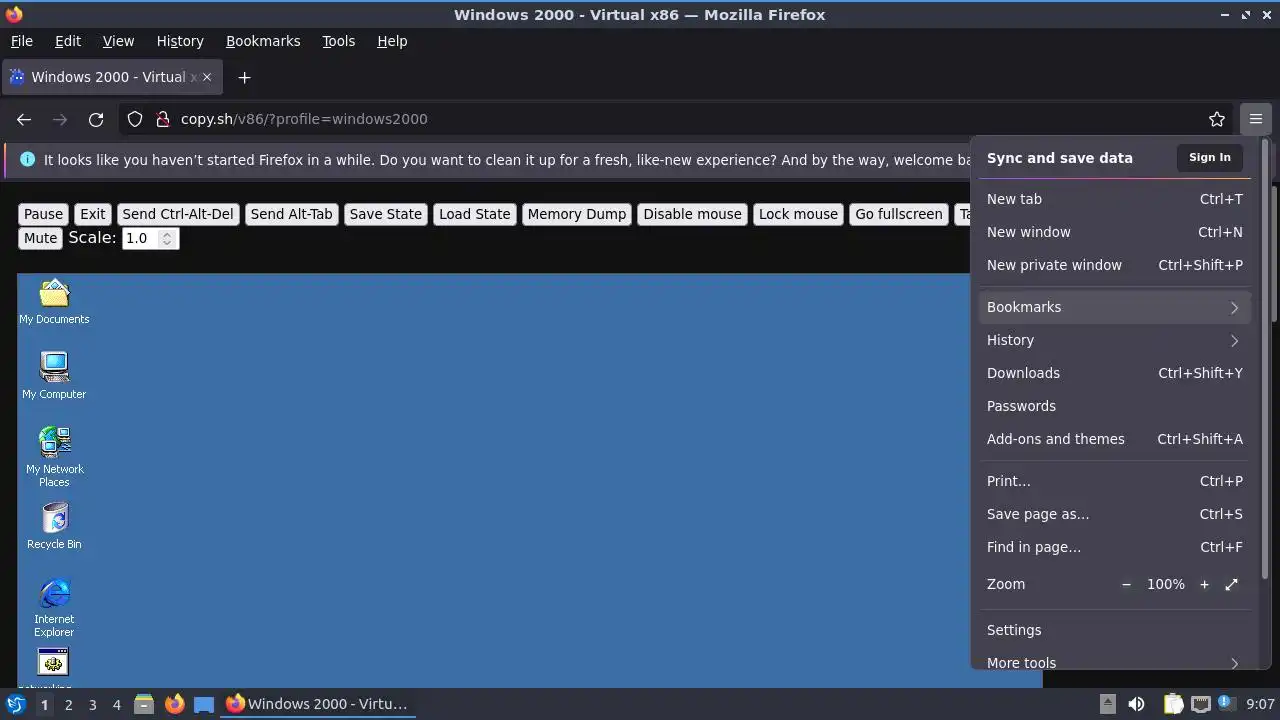Open Passwords from the menu

(x=1113, y=406)
